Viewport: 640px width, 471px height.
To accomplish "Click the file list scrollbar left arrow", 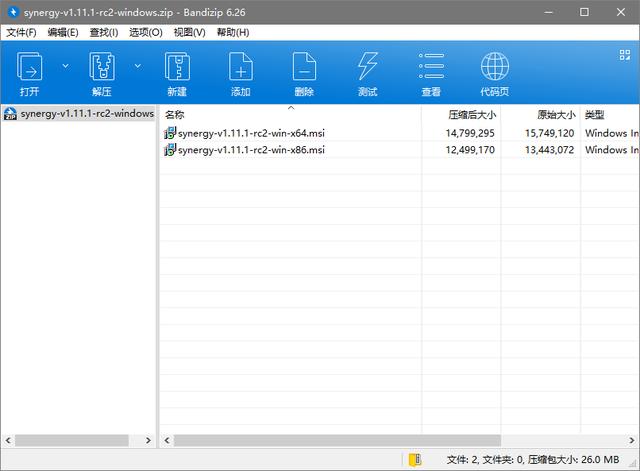I will (x=167, y=440).
